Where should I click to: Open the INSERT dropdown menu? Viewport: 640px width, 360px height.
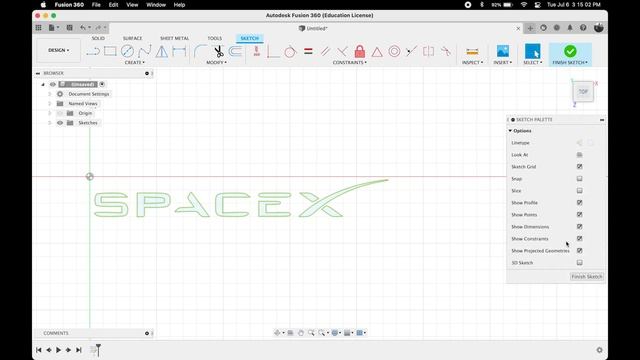click(502, 62)
